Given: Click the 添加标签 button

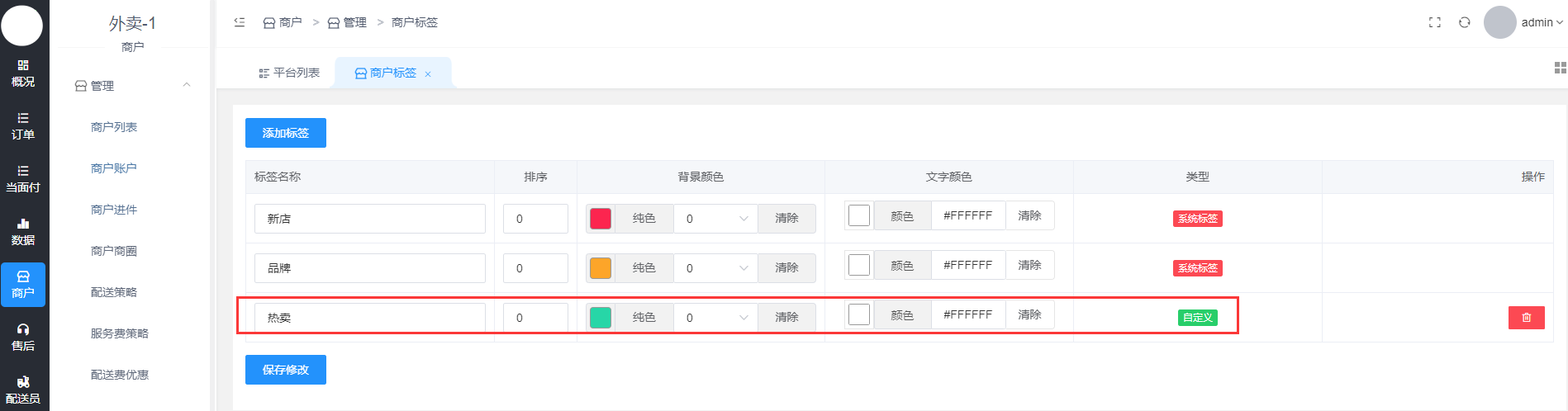Looking at the screenshot, I should click(x=286, y=133).
